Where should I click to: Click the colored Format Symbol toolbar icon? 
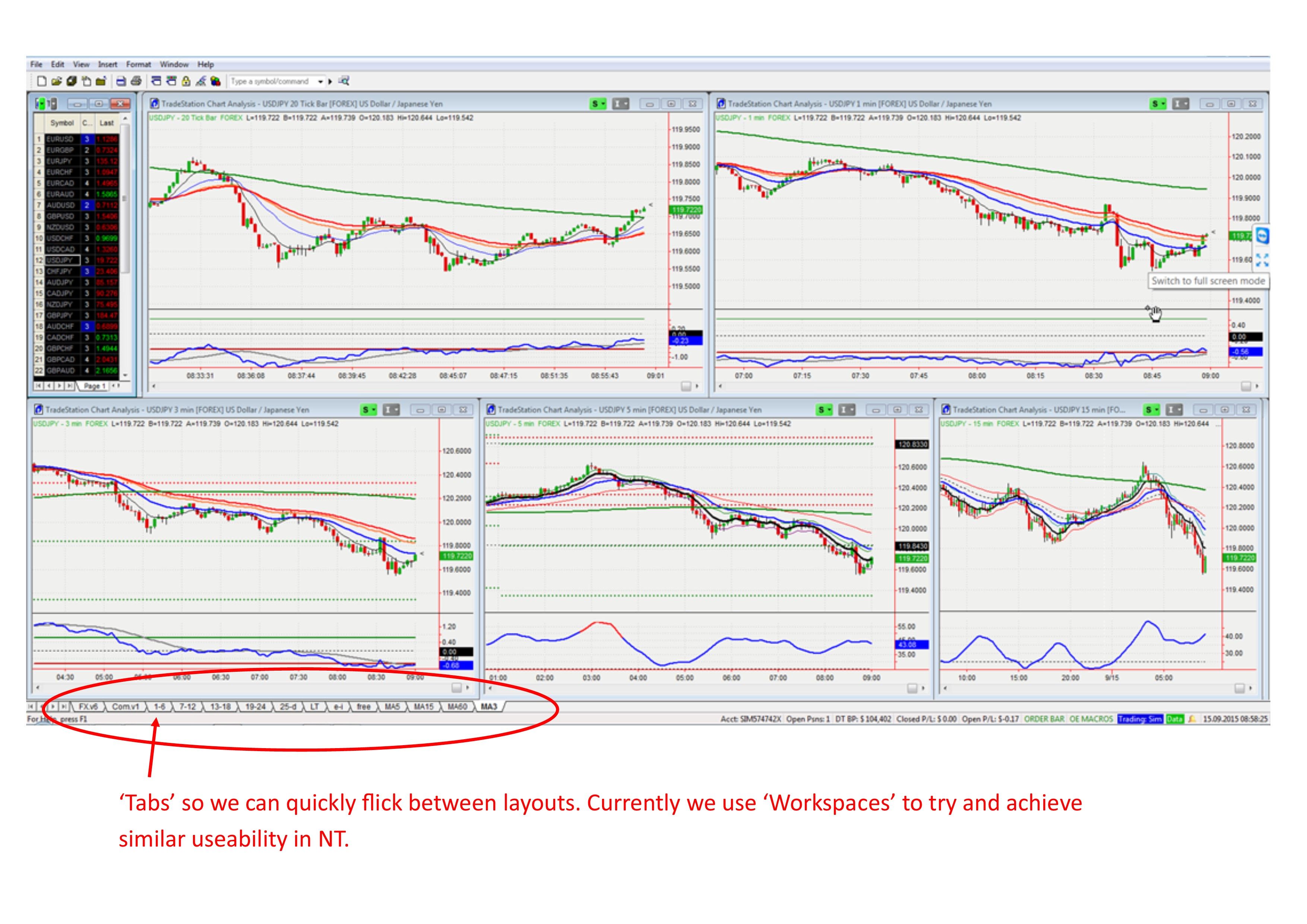pos(215,82)
